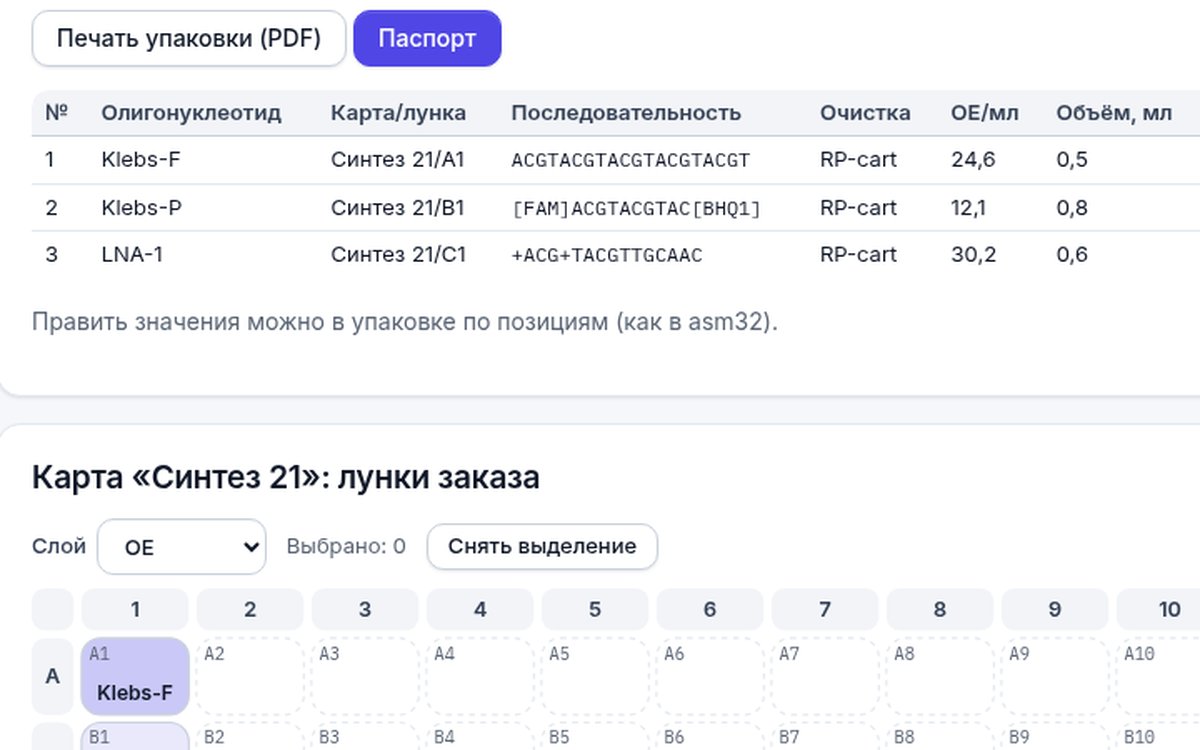Select empty well A2

tap(250, 676)
